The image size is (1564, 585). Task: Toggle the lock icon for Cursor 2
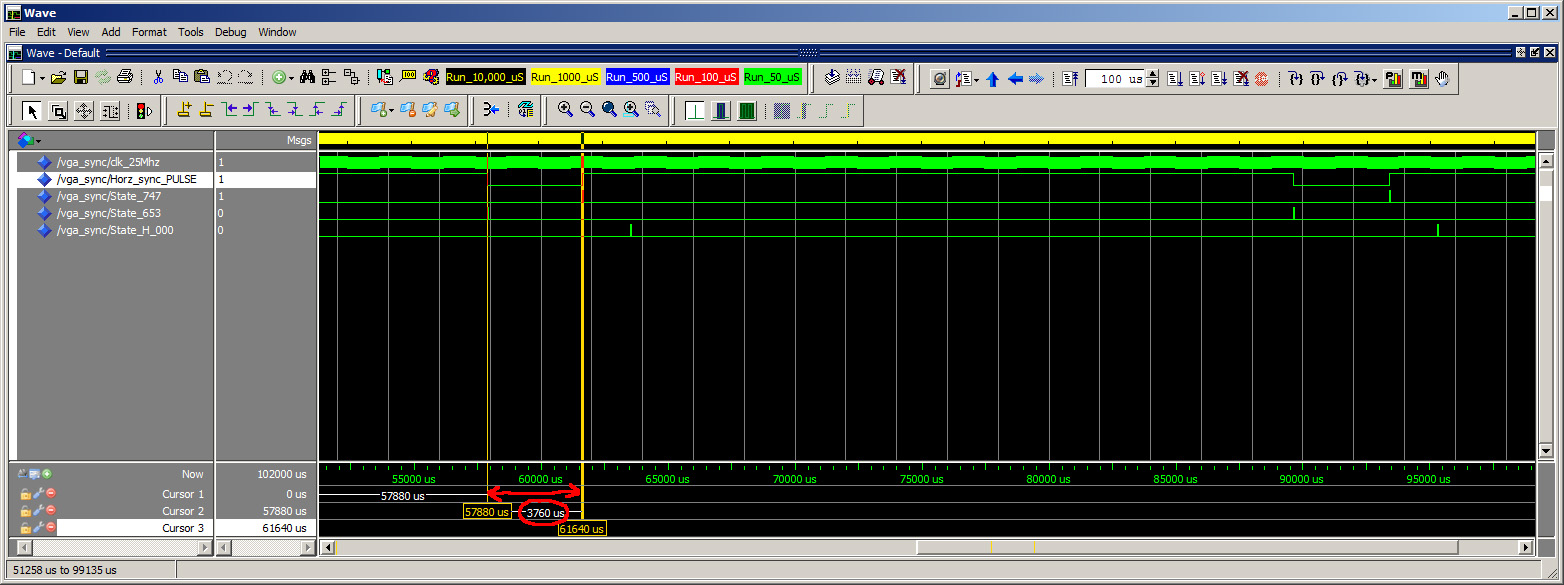pos(25,511)
